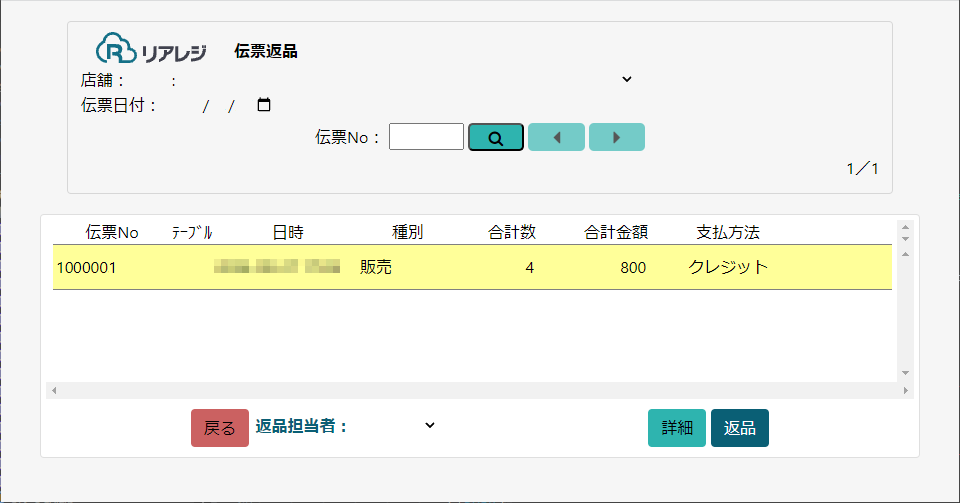Click the magnifier search button
The image size is (960, 503).
[x=495, y=137]
